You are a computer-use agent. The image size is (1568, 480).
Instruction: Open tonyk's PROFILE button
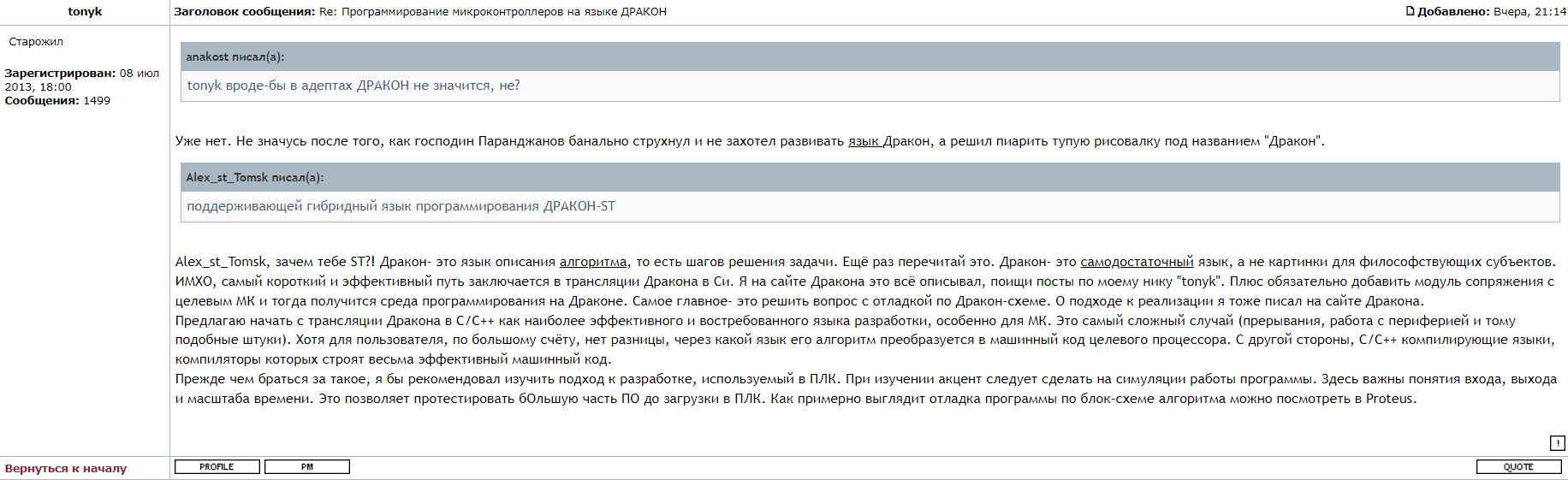tap(217, 466)
